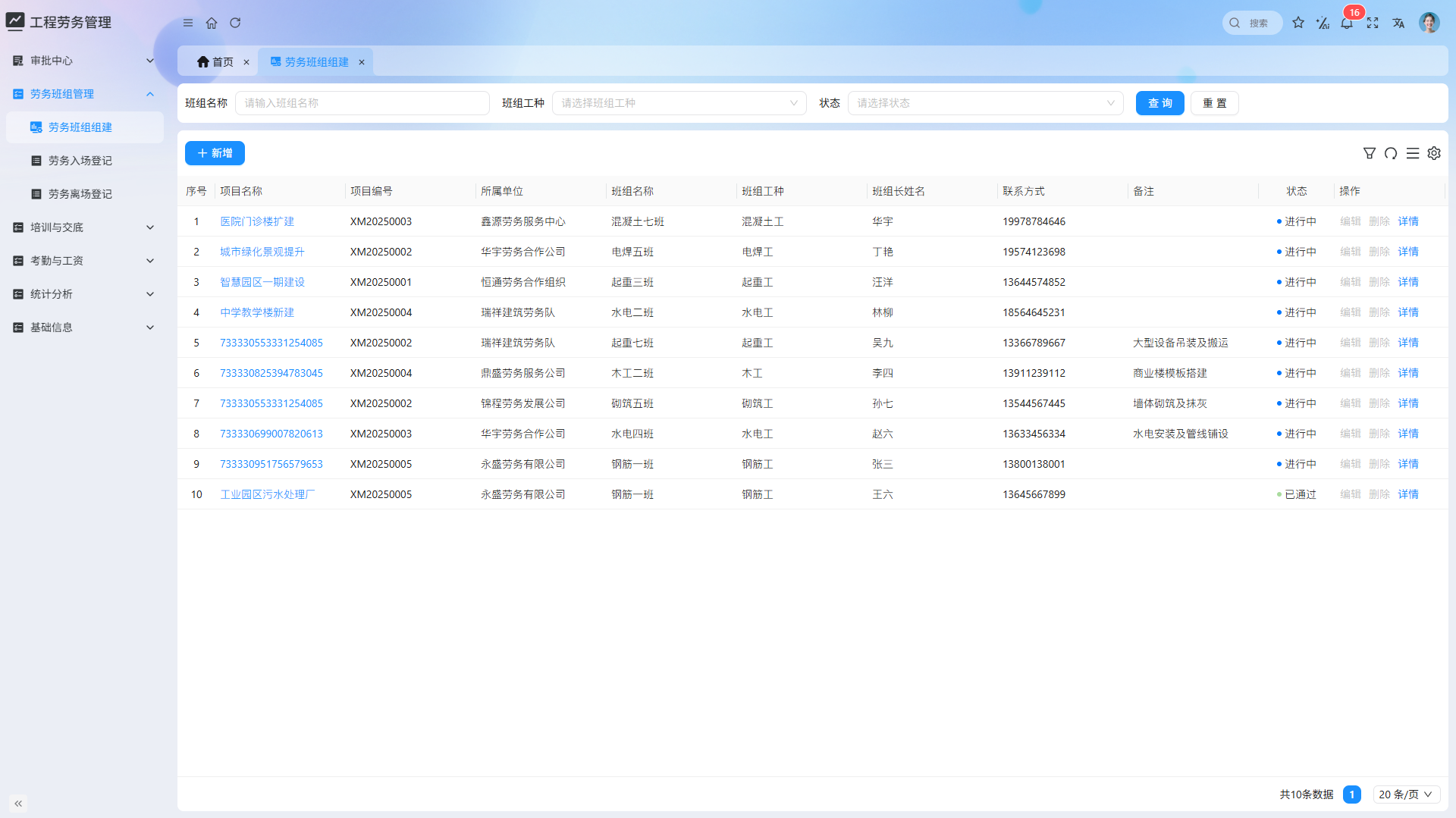Viewport: 1456px width, 818px height.
Task: Click the 新增 button
Action: coord(215,153)
